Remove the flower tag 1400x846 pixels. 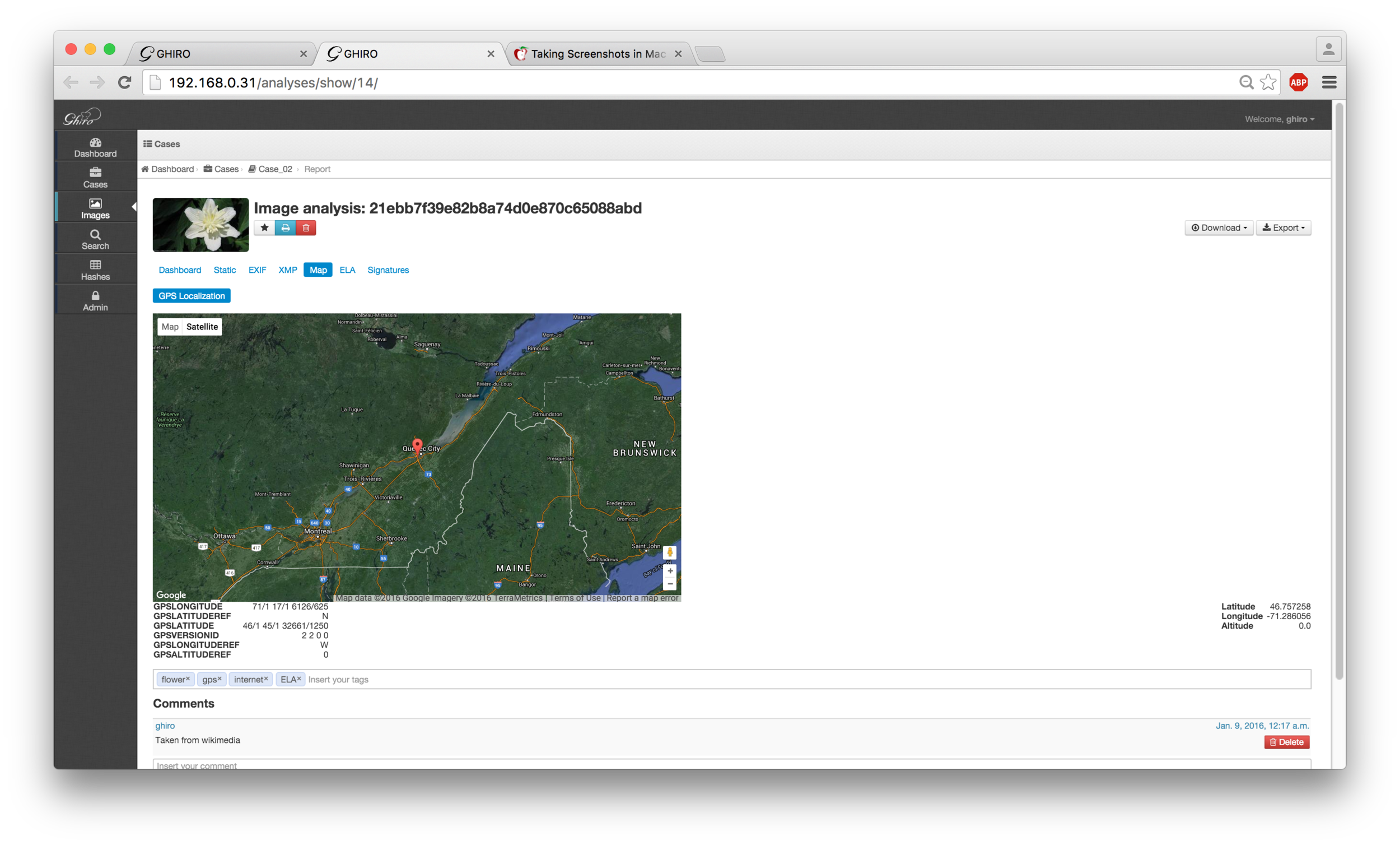tap(188, 678)
